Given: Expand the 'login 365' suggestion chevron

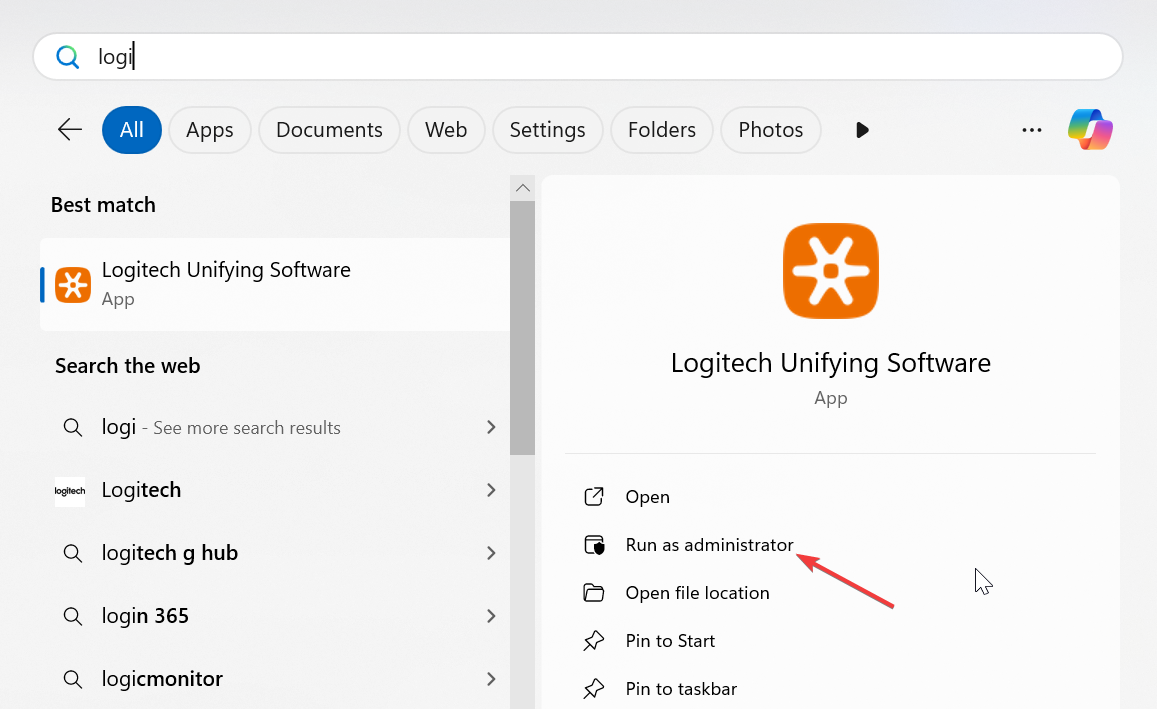Looking at the screenshot, I should pos(491,616).
